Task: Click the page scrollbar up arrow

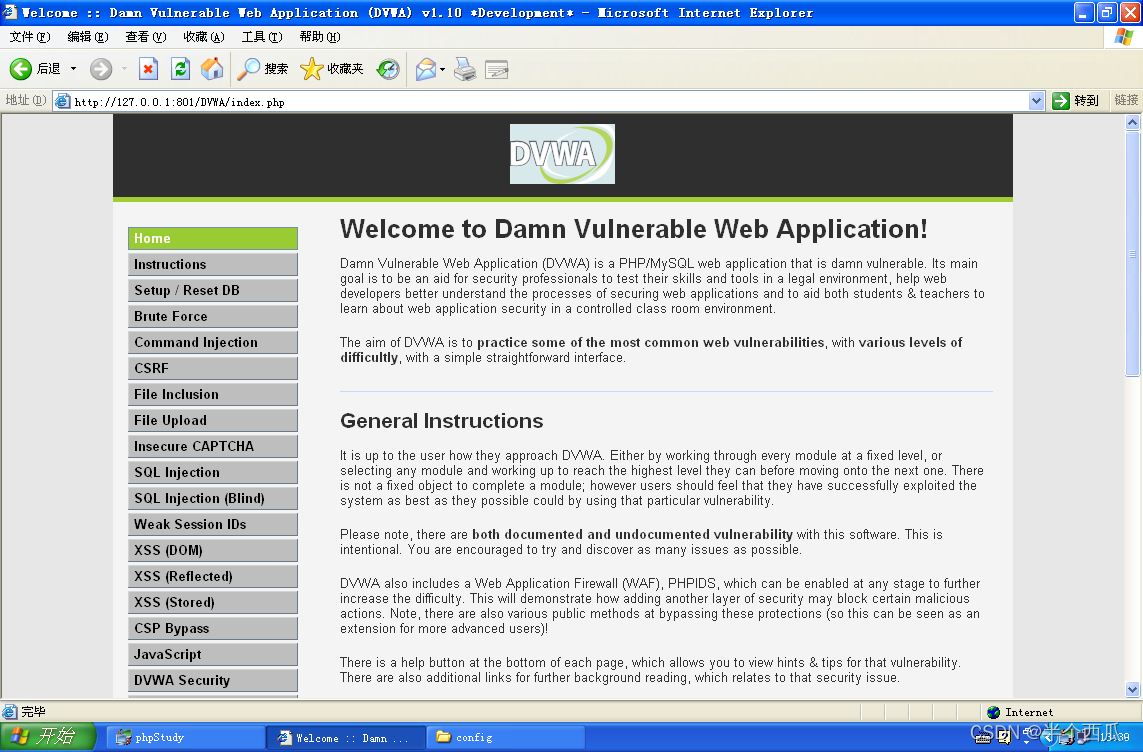Action: (x=1132, y=122)
